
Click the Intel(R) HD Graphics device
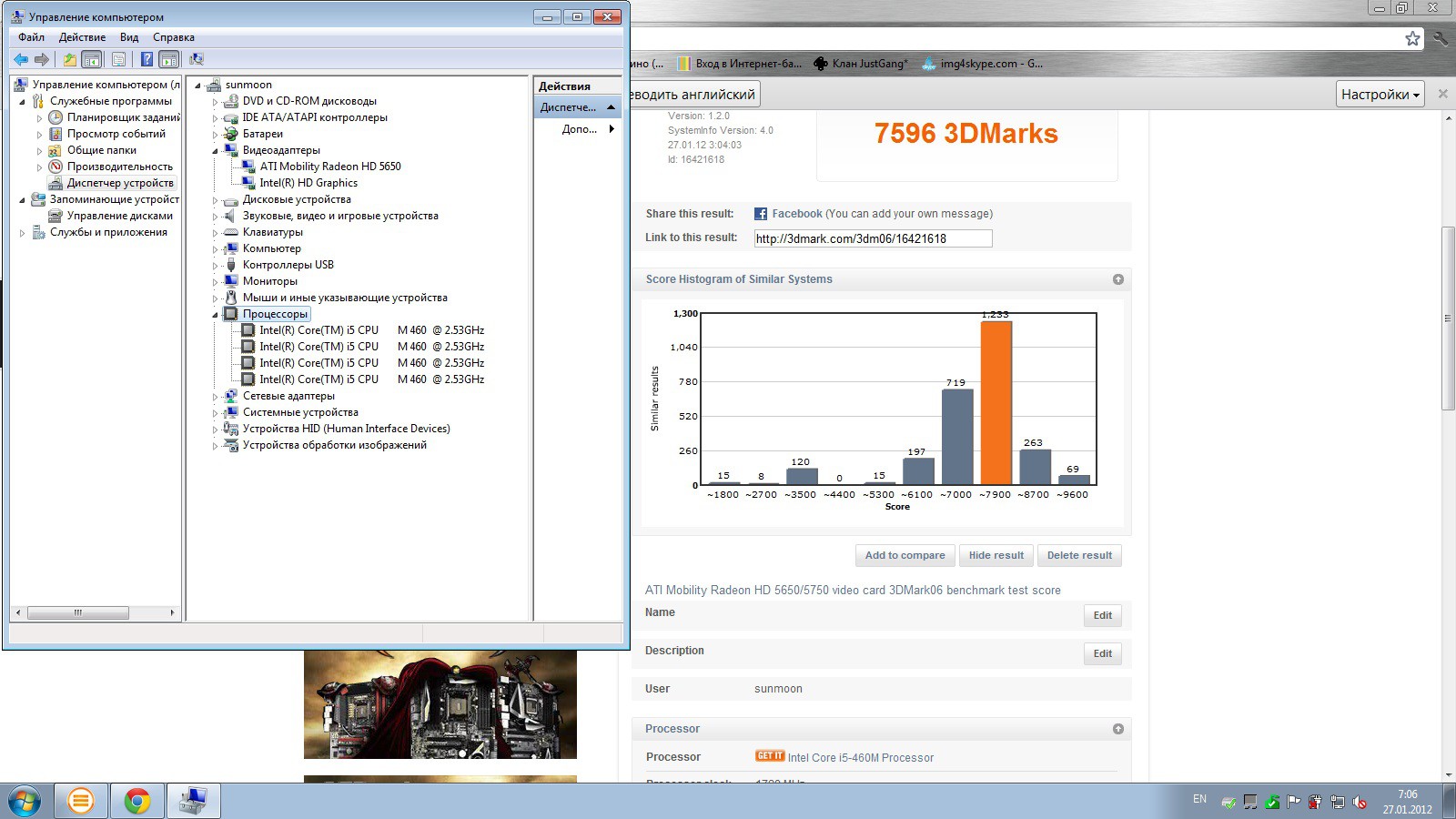tap(308, 183)
